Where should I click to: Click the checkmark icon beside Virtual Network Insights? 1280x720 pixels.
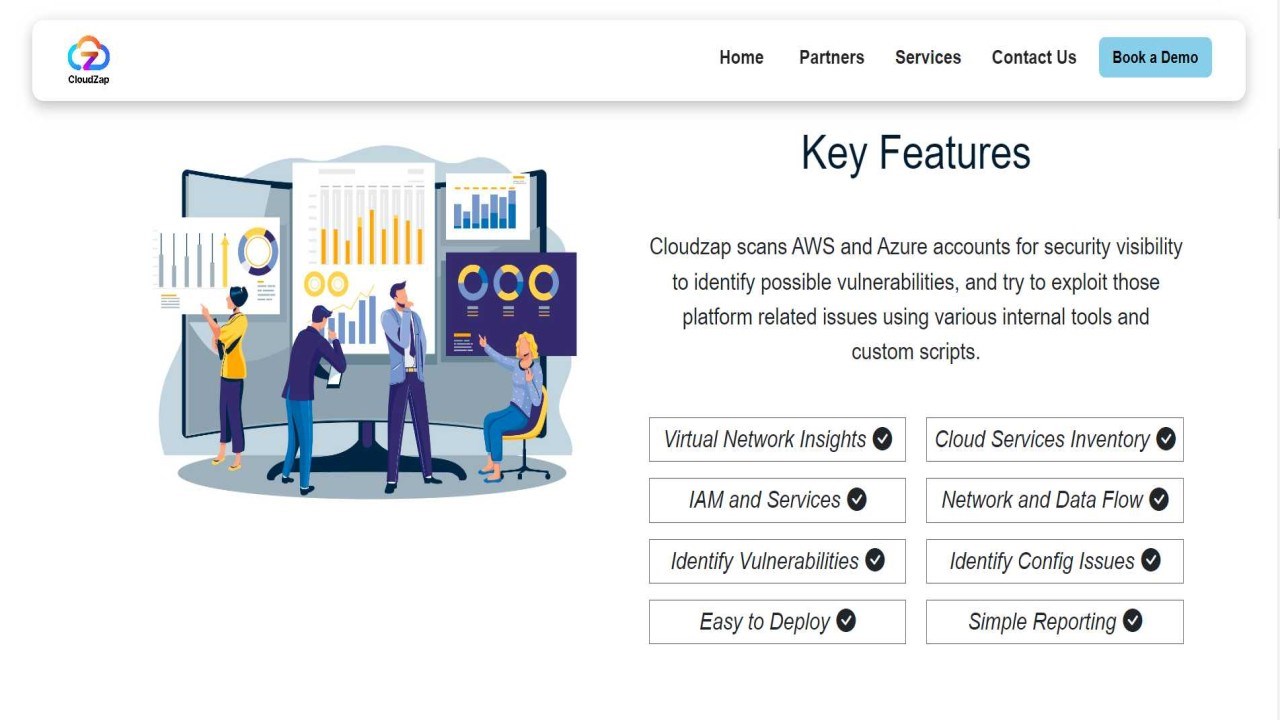882,439
